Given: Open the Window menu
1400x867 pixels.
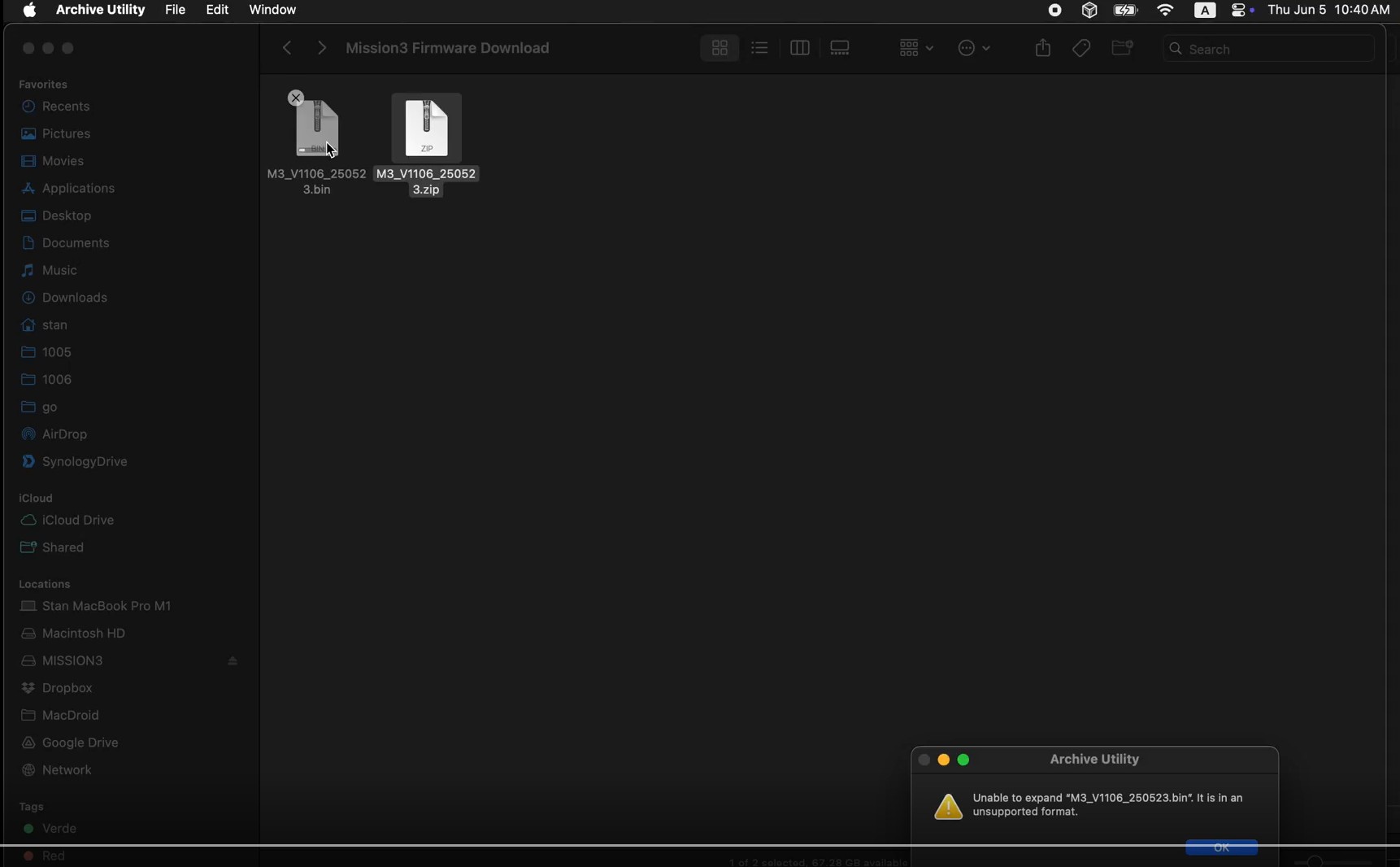Looking at the screenshot, I should [273, 11].
